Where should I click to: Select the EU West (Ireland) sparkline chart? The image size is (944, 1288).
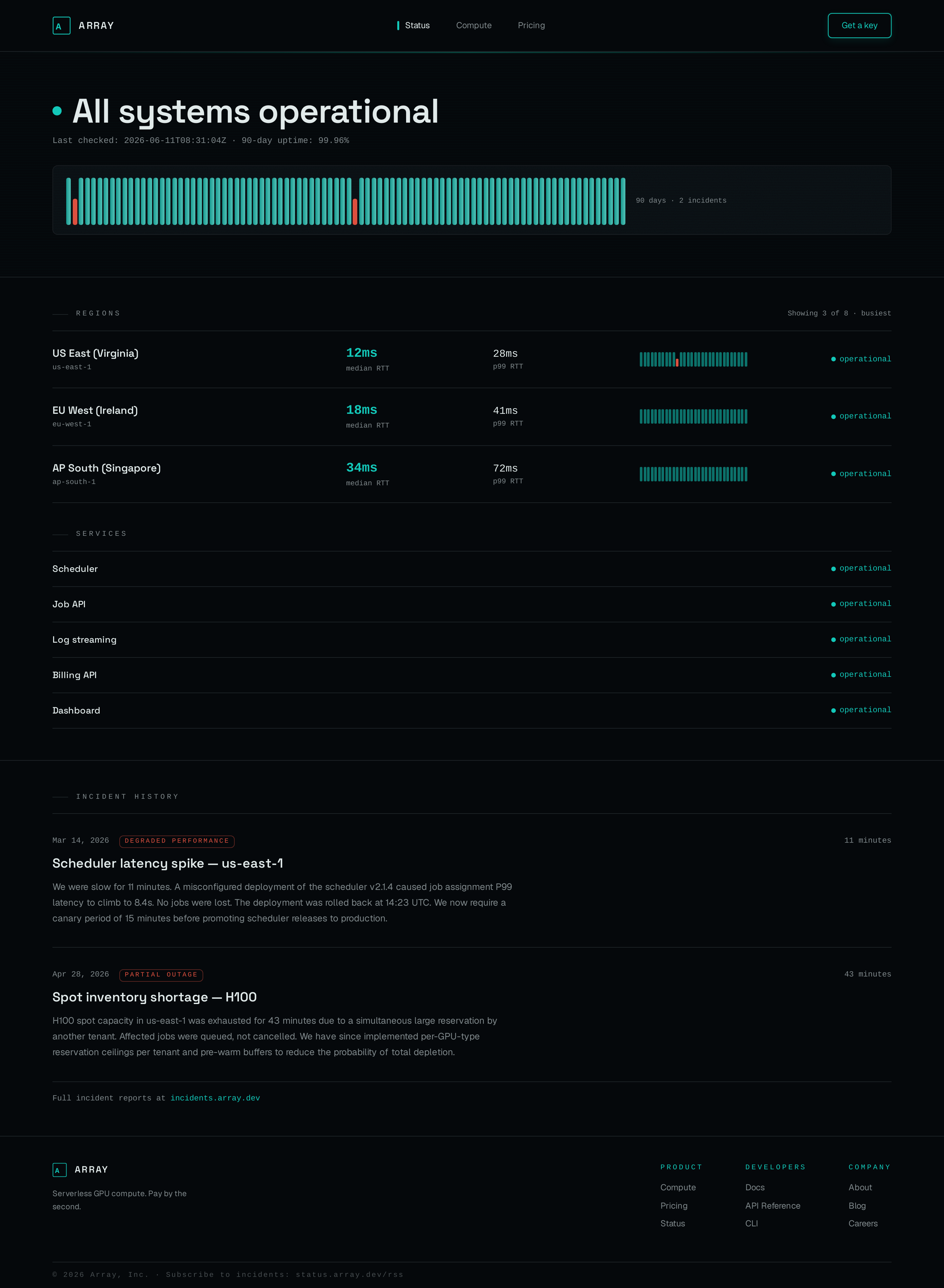coord(693,416)
